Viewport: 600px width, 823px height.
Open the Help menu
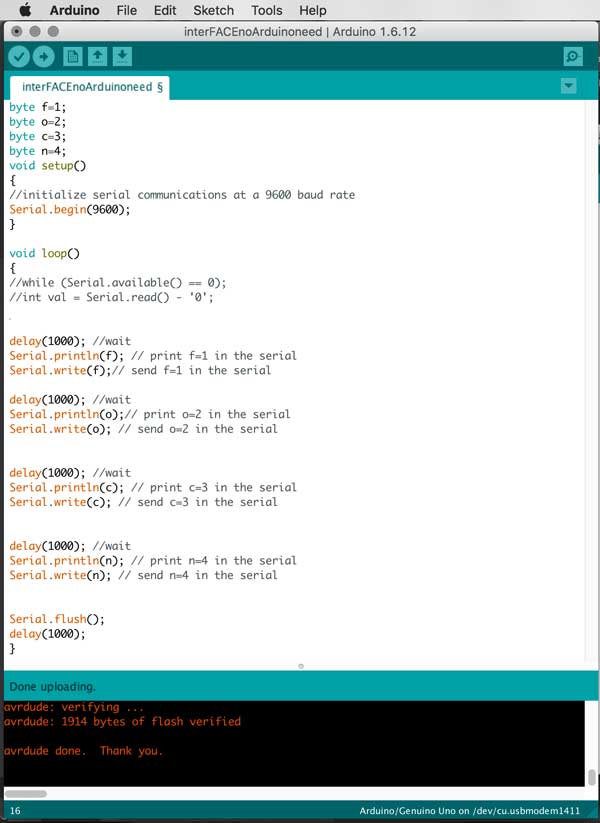pyautogui.click(x=313, y=10)
